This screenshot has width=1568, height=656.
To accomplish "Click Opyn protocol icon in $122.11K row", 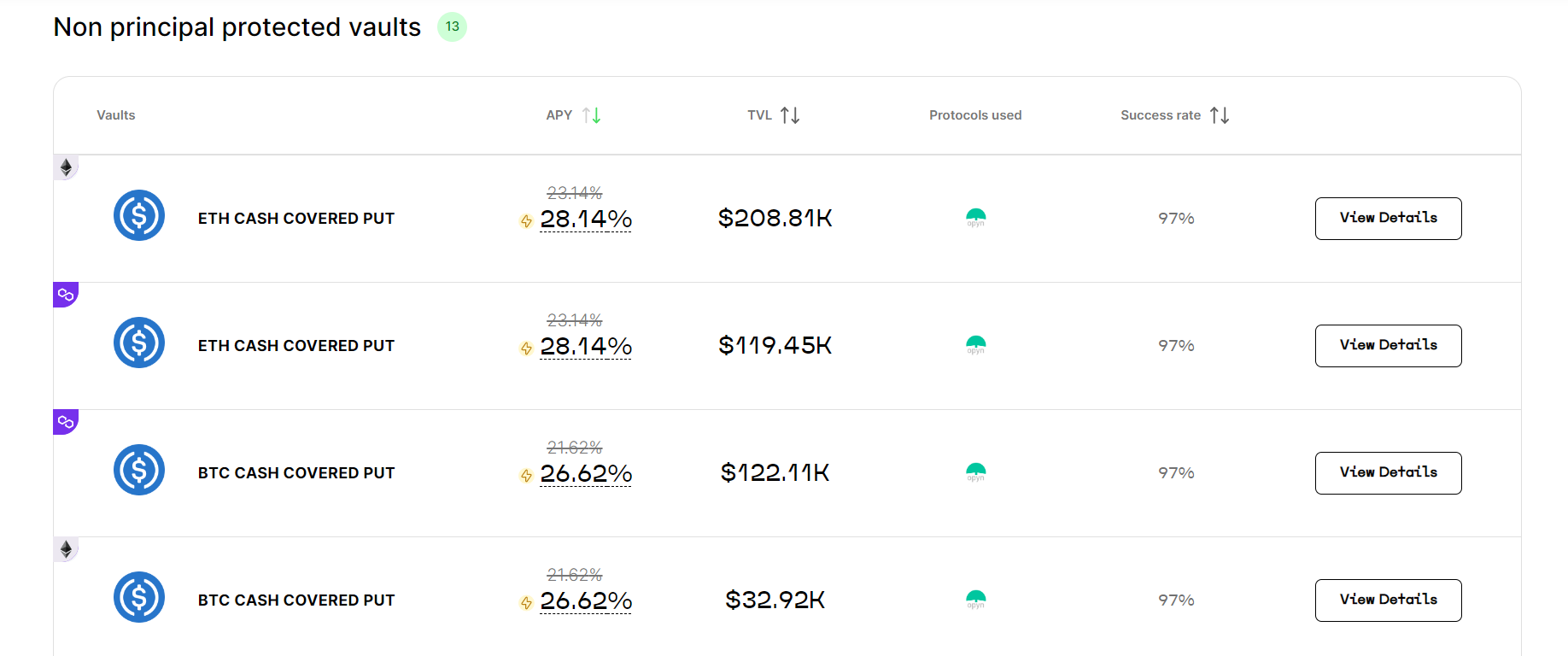I will [975, 472].
